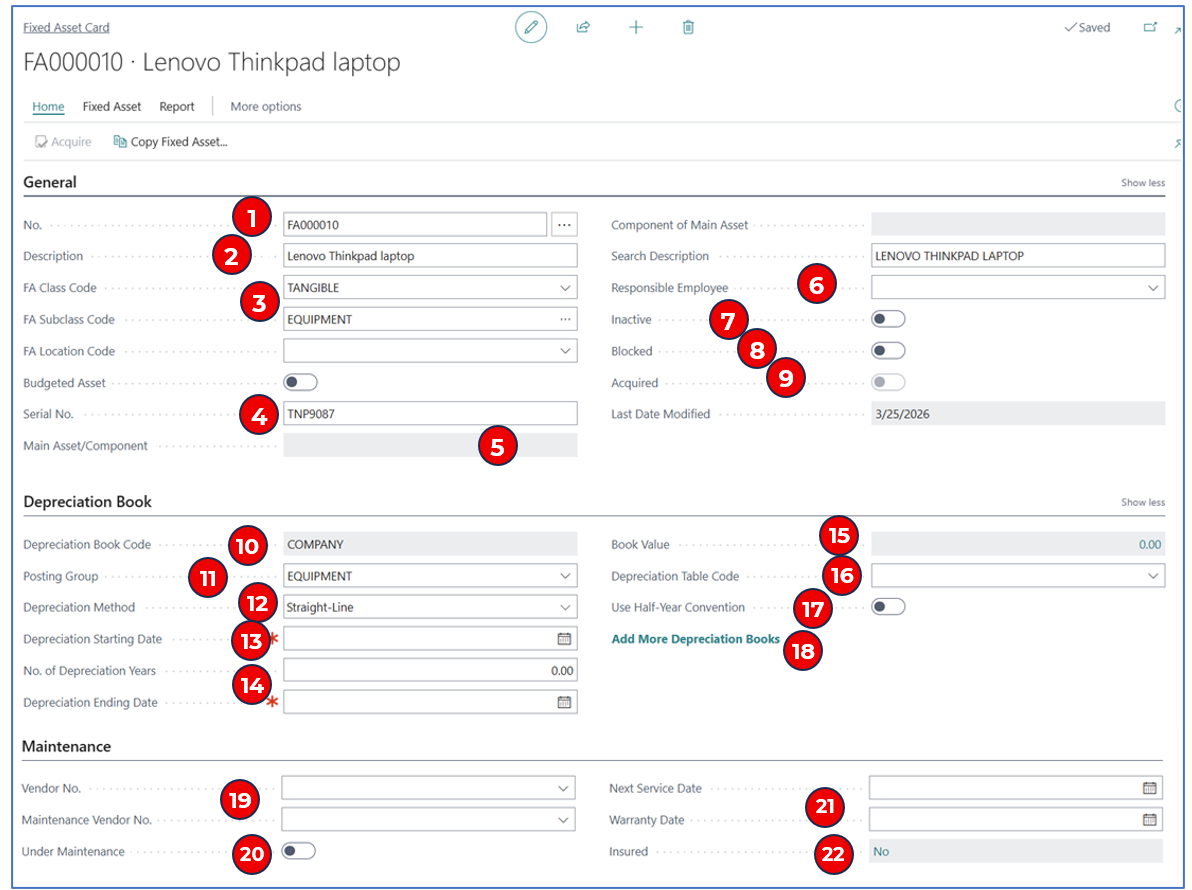Open calendar picker for Next Service Date
1192x890 pixels.
(x=1149, y=788)
